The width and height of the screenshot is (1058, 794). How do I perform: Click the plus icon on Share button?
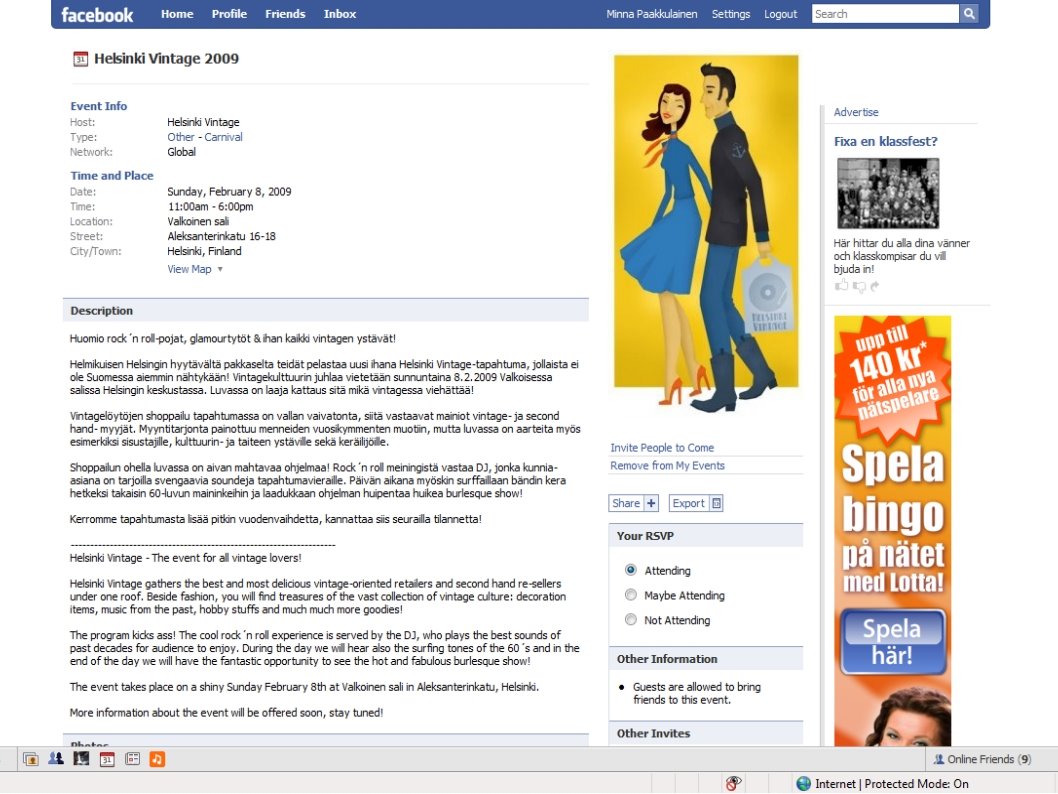[651, 503]
